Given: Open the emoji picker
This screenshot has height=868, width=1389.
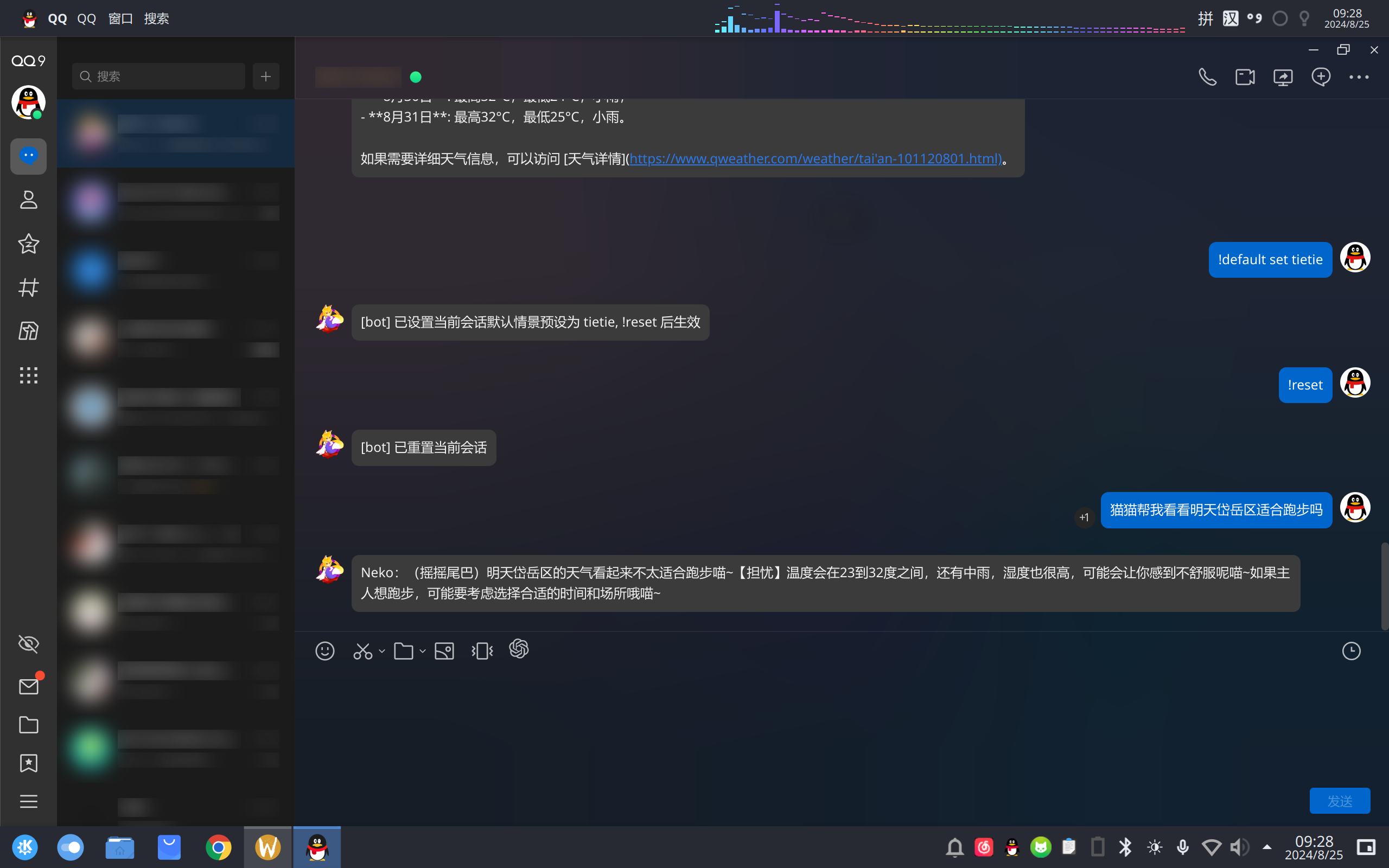Looking at the screenshot, I should (x=325, y=651).
